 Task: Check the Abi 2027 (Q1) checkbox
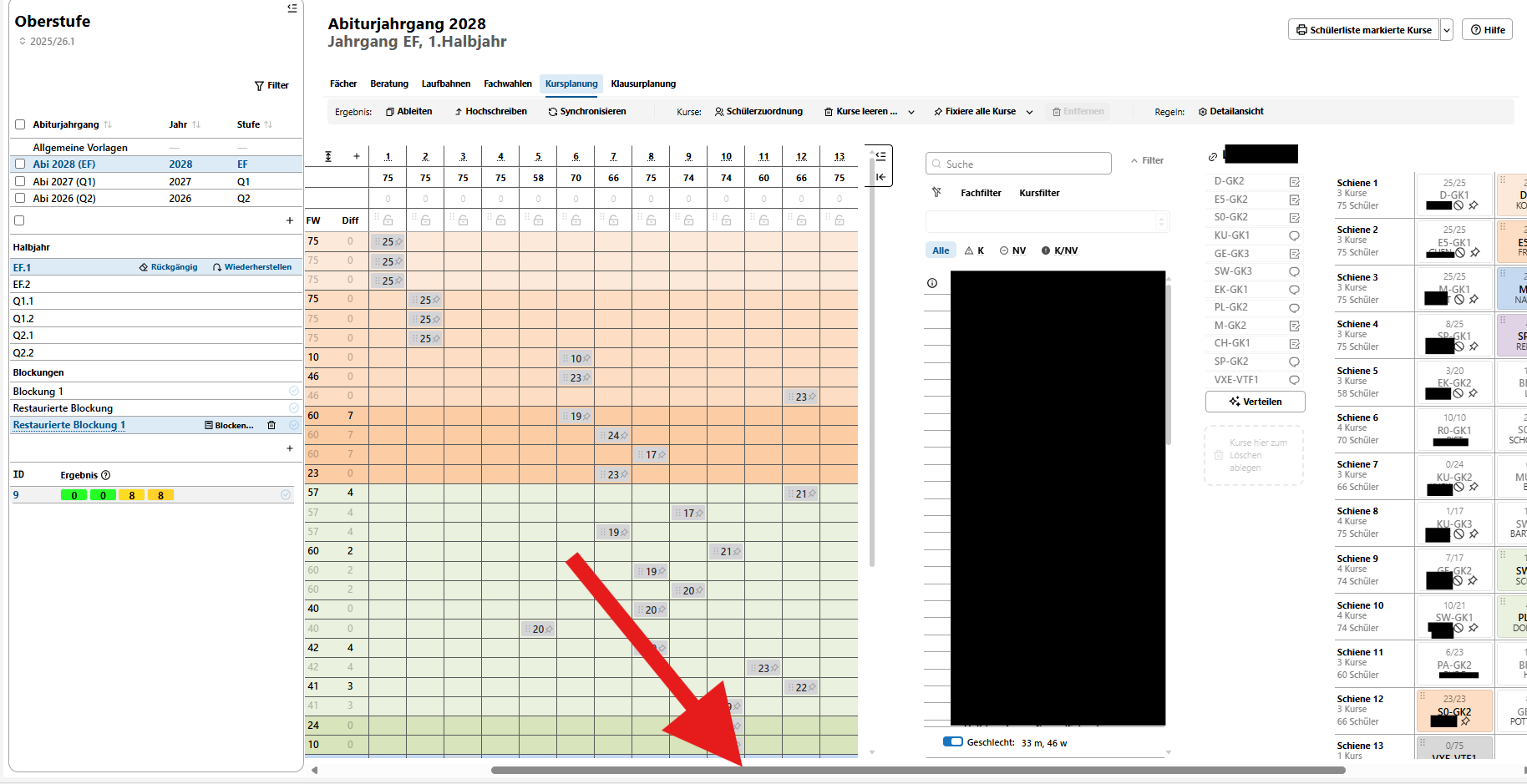click(x=20, y=181)
